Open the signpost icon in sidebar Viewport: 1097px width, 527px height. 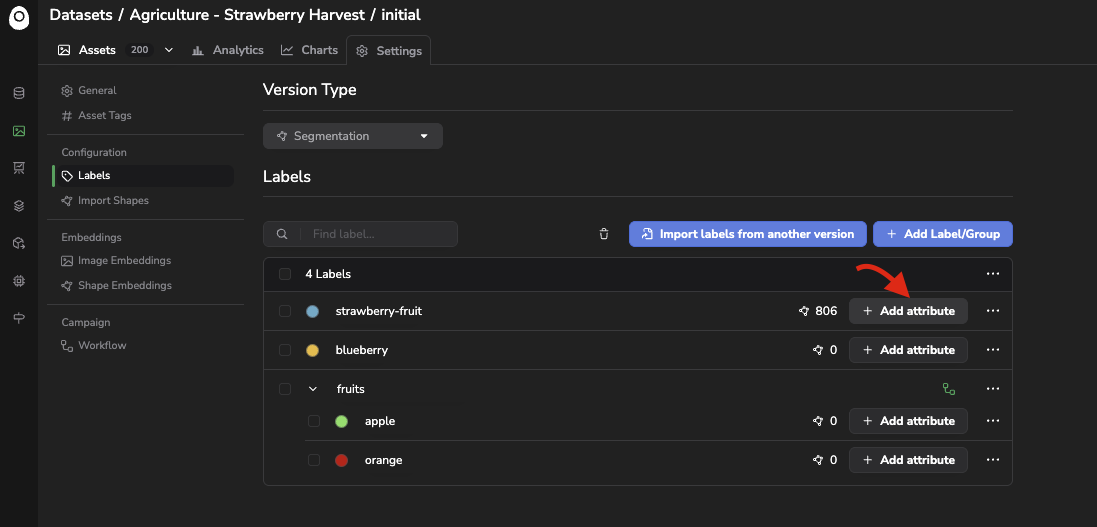pos(19,318)
